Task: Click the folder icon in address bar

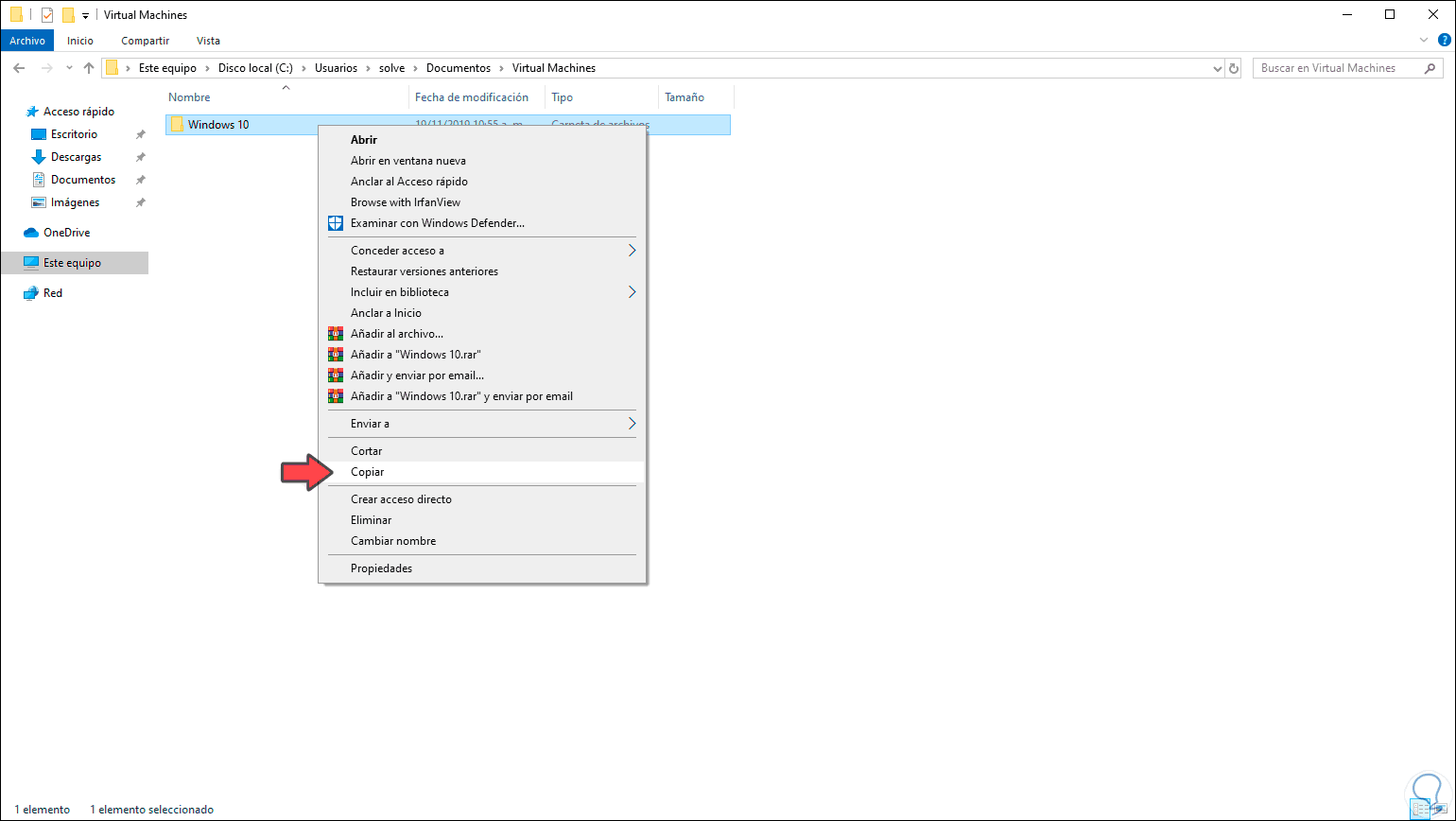Action: [112, 68]
